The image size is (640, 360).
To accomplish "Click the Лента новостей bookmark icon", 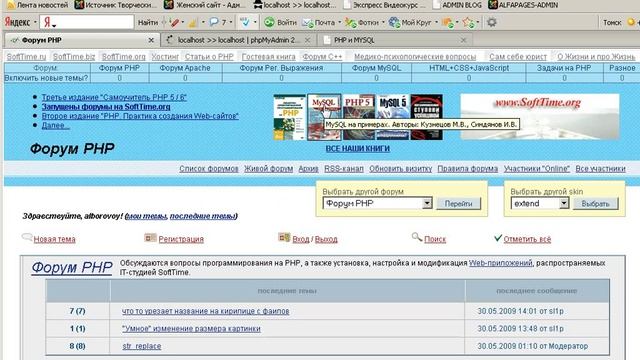I will pyautogui.click(x=11, y=5).
